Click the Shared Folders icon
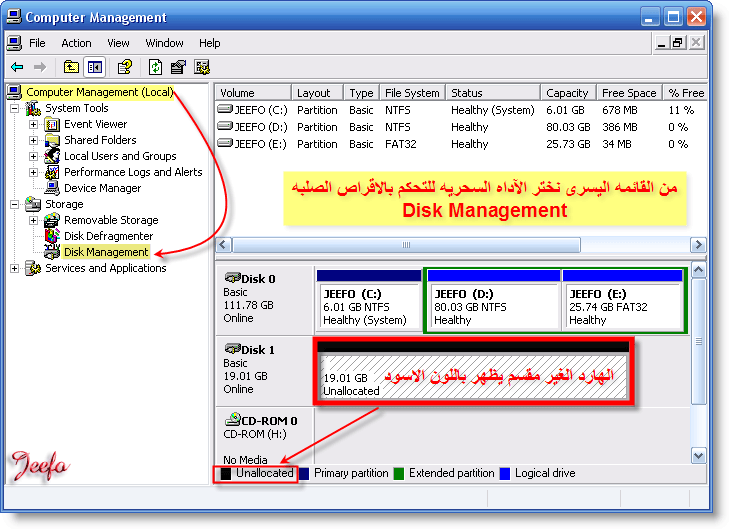Viewport: 729px width, 529px height. [52, 140]
